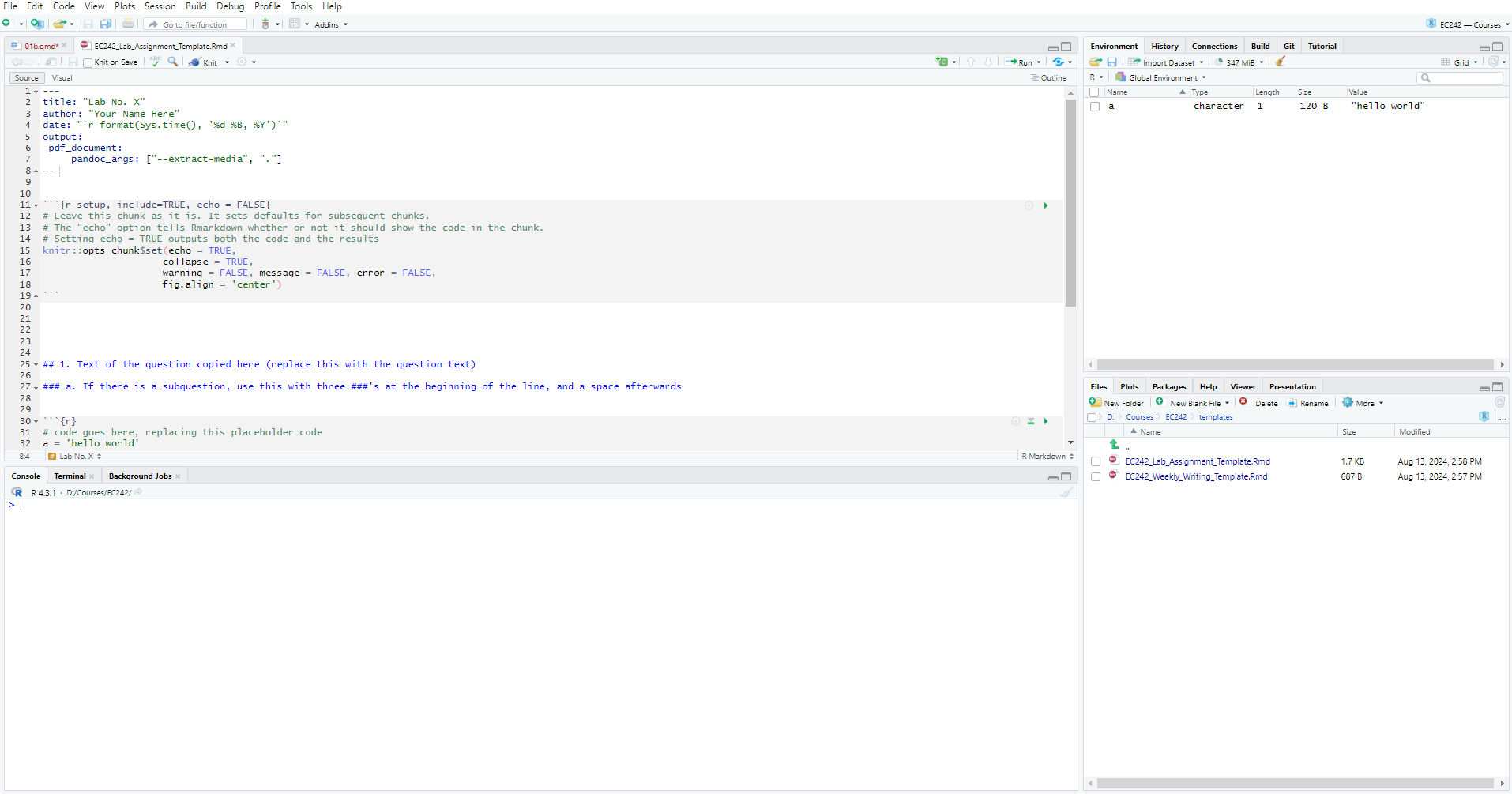
Task: Clear environment objects with broom icon
Action: click(1281, 62)
